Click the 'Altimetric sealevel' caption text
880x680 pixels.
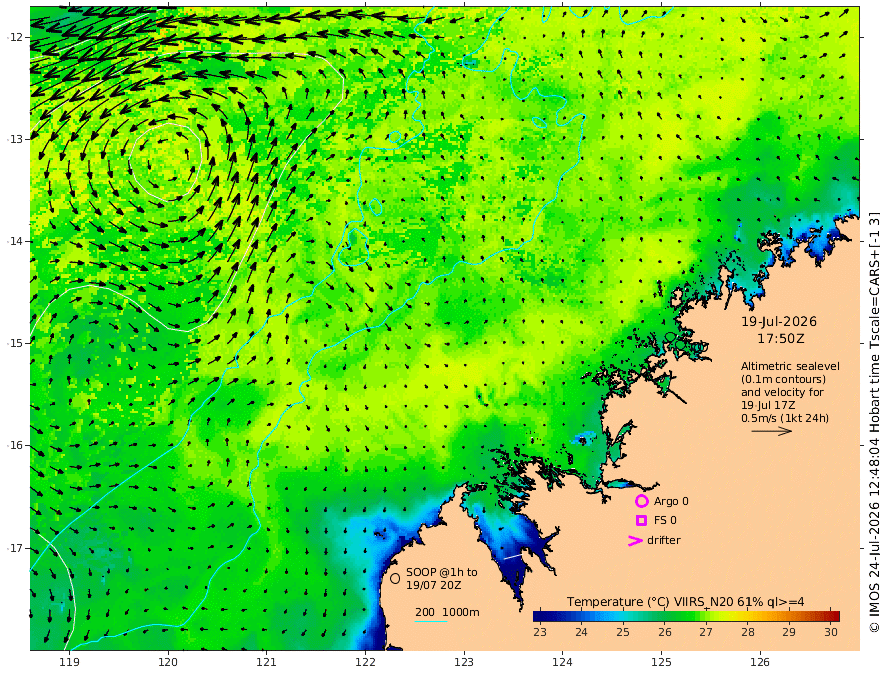790,366
